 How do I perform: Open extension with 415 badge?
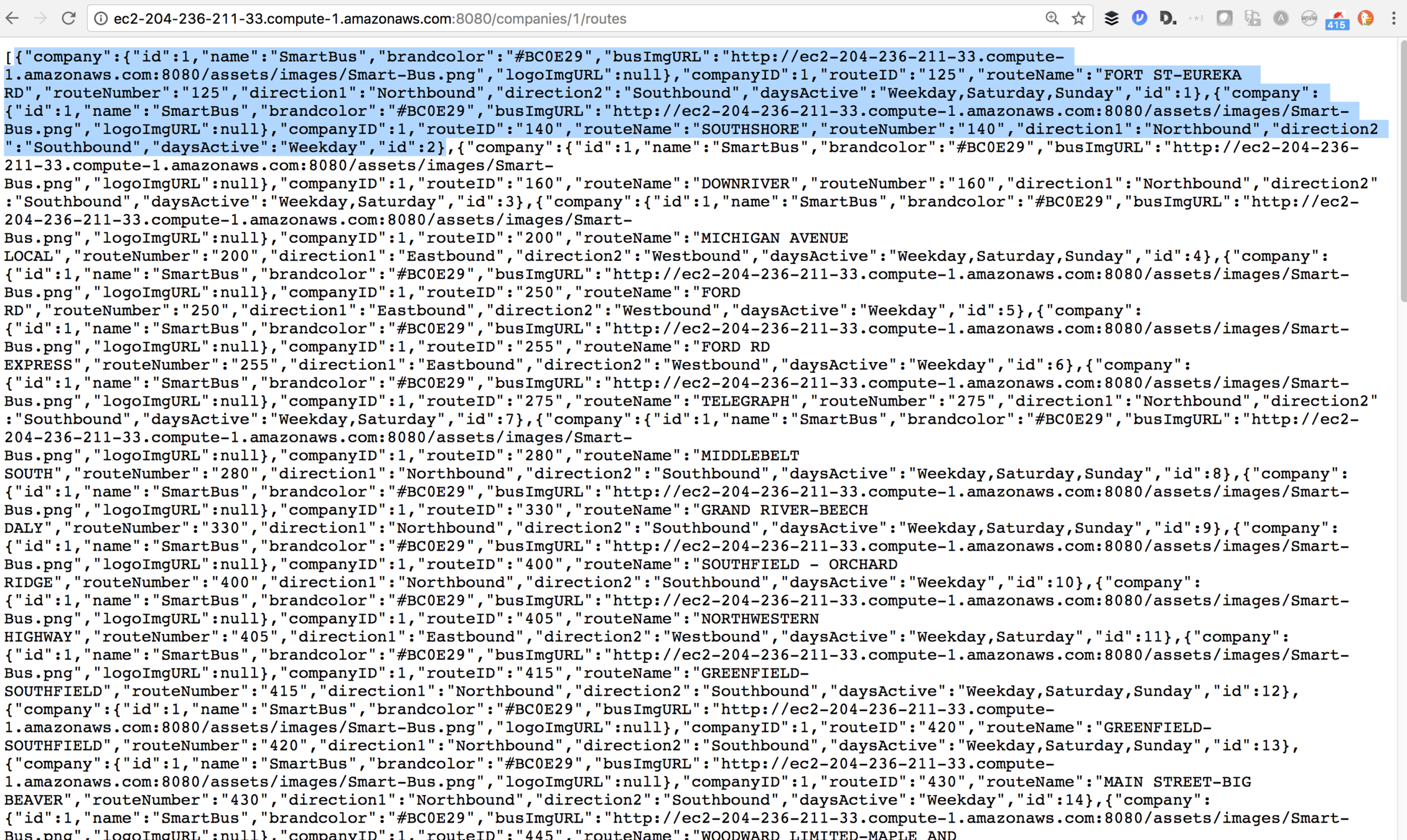tap(1337, 20)
